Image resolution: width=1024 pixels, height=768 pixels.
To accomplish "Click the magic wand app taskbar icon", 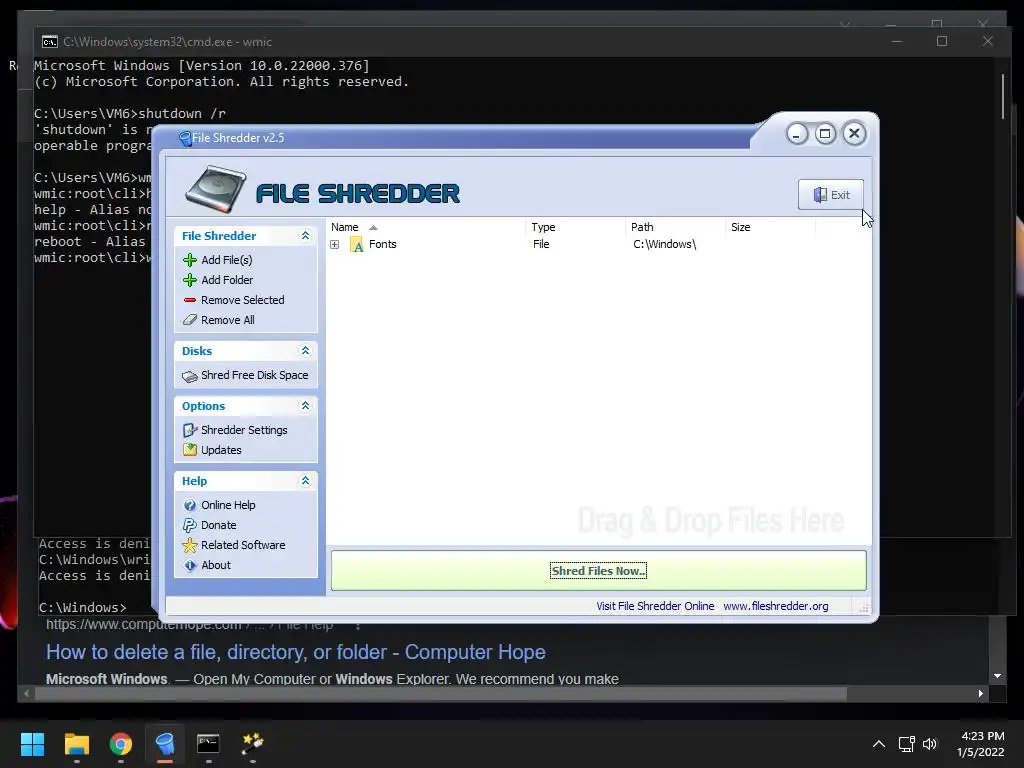I will tap(252, 744).
